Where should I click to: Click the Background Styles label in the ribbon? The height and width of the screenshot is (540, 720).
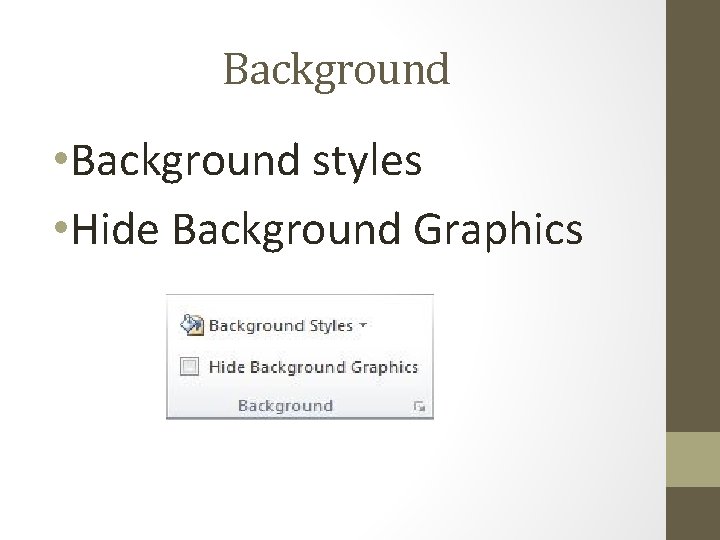pos(281,326)
